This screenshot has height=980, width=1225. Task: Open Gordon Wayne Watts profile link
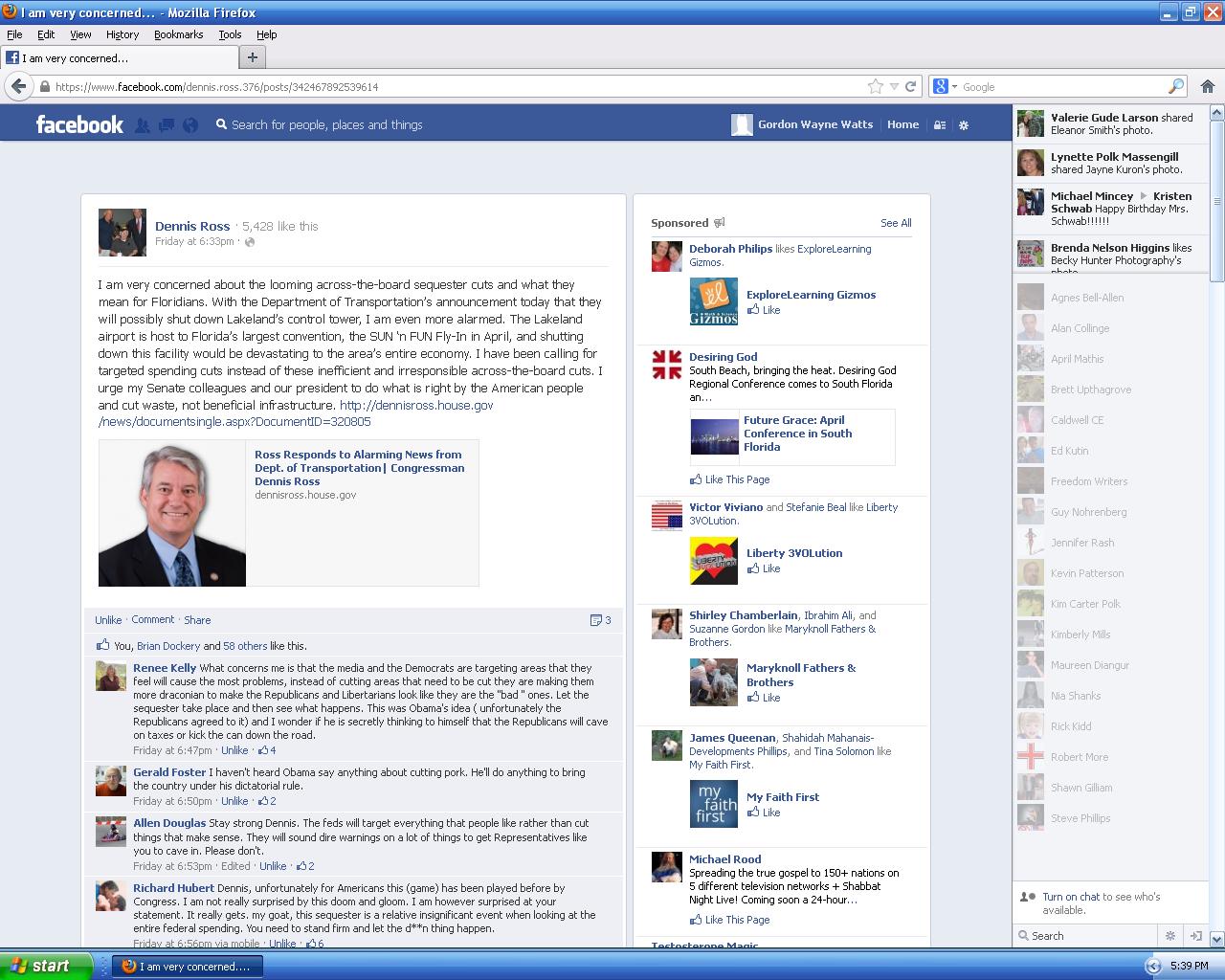click(815, 124)
